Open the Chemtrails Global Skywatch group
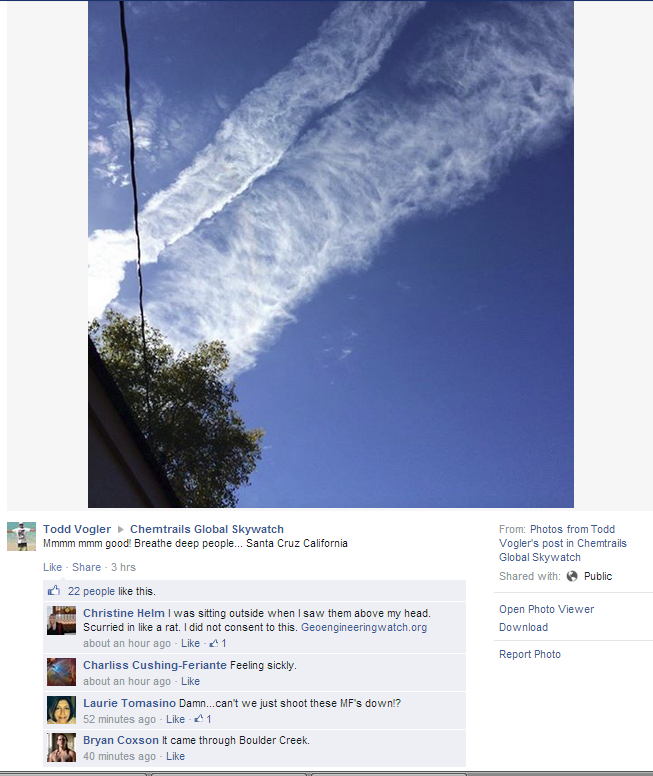 point(207,529)
